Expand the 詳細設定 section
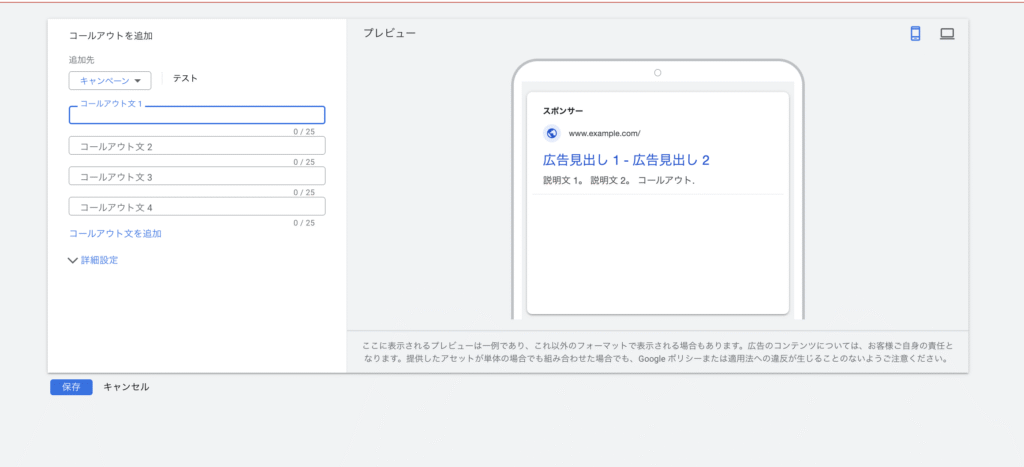Image resolution: width=1024 pixels, height=467 pixels. click(x=93, y=260)
